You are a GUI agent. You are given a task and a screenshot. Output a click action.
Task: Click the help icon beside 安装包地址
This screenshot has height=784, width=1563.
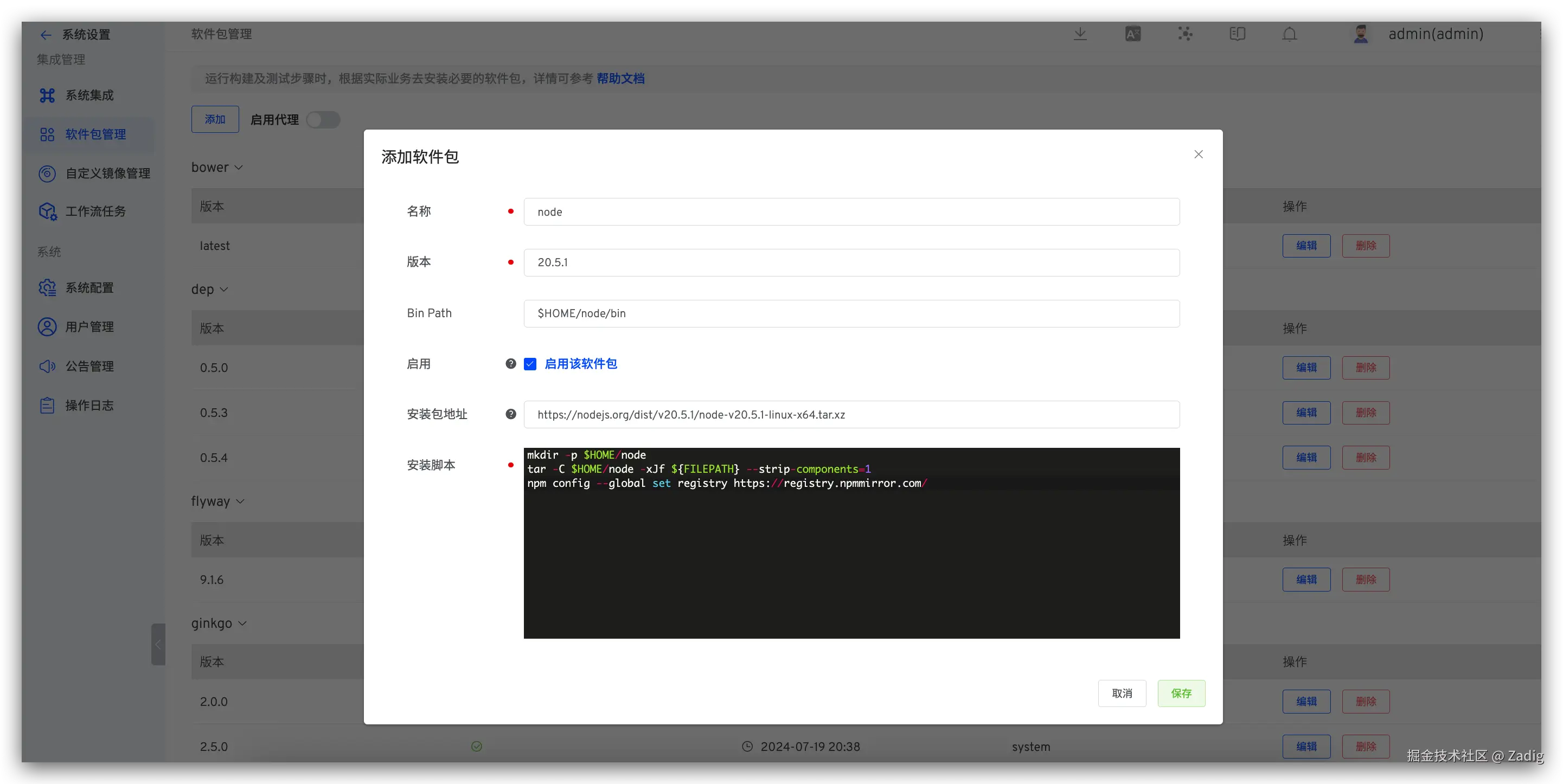point(511,414)
